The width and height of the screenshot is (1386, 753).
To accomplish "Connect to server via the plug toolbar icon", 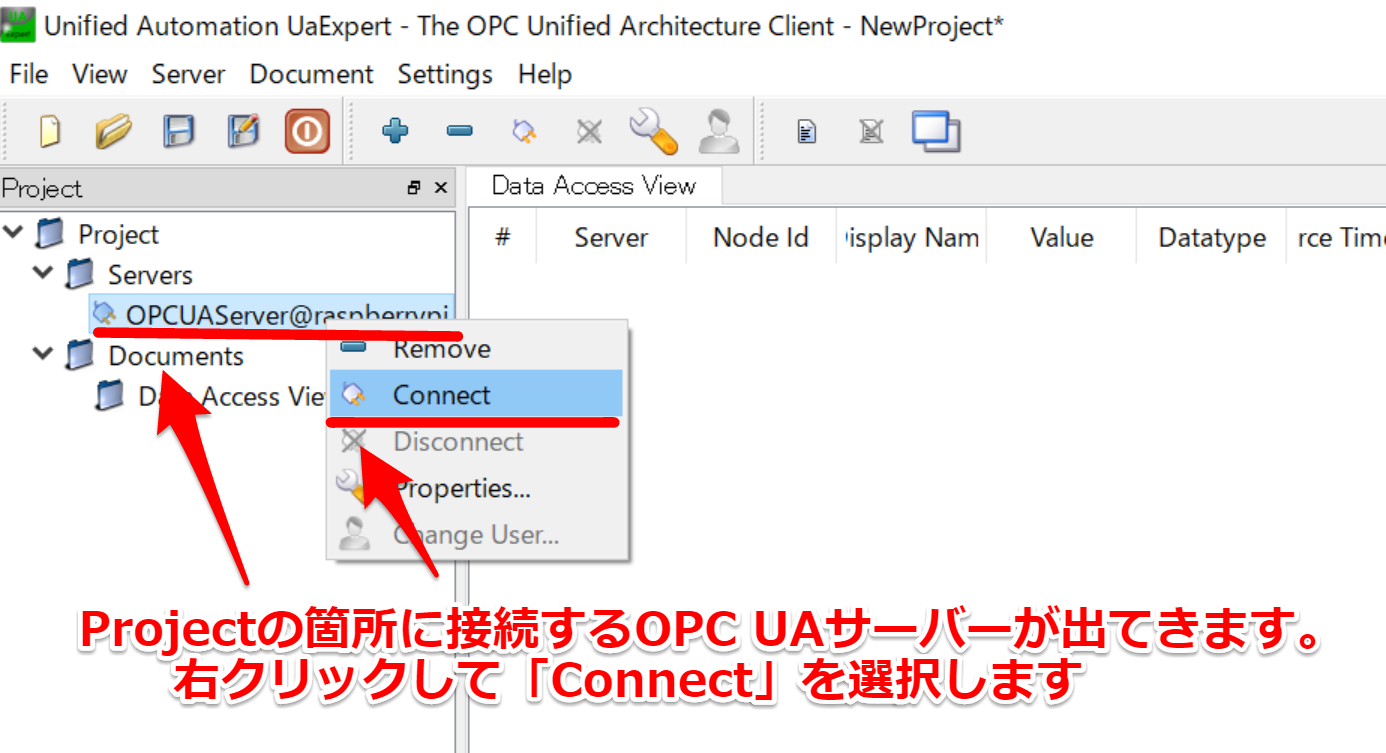I will [x=523, y=130].
